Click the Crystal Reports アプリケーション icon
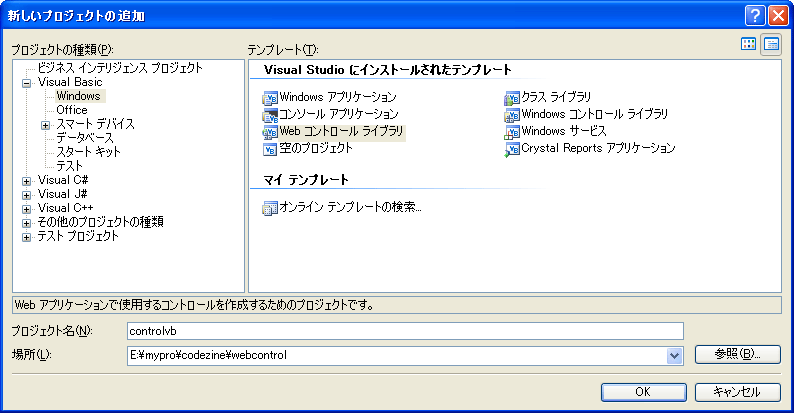The height and width of the screenshot is (413, 794). click(512, 149)
